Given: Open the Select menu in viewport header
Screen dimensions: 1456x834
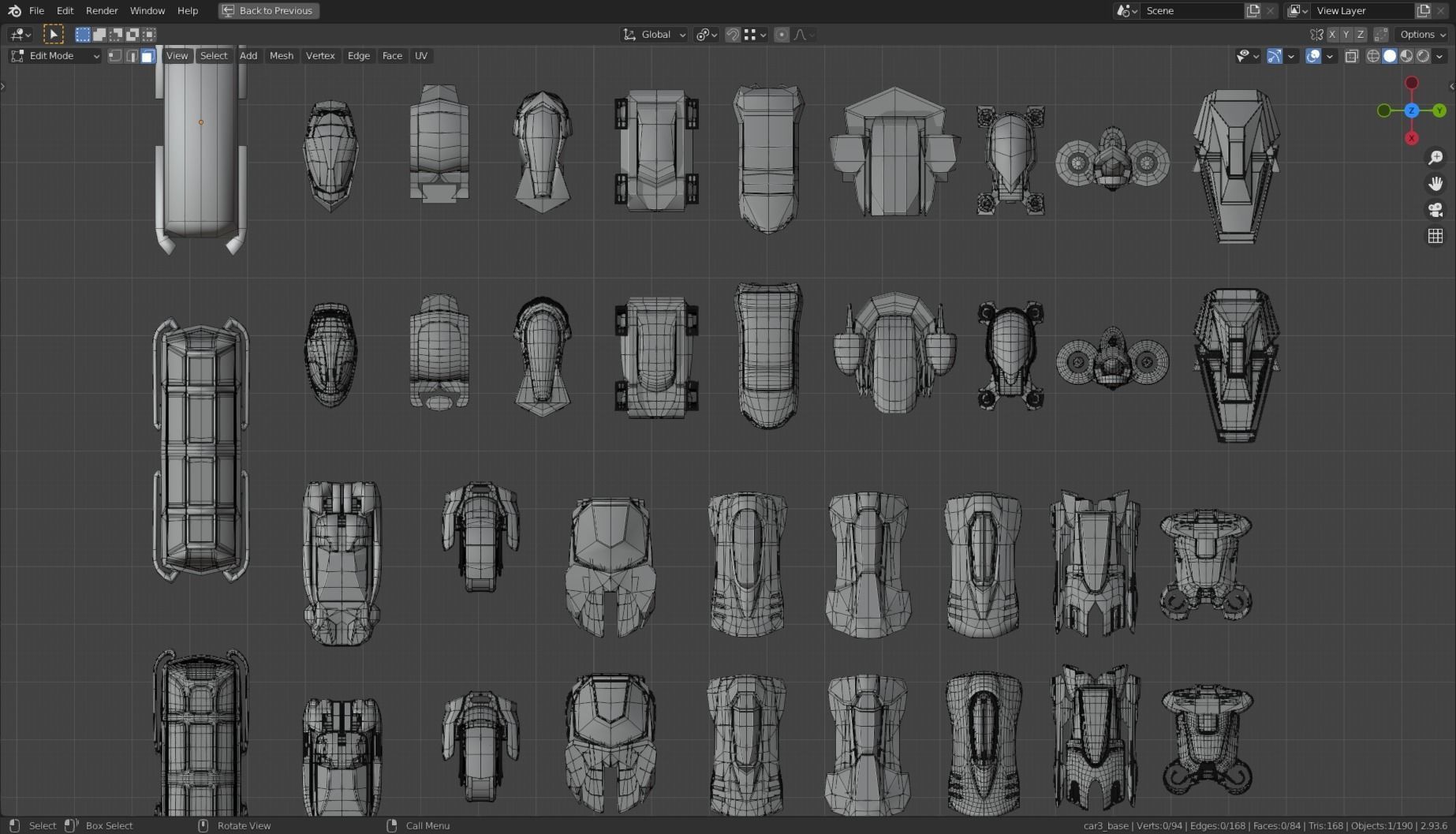Looking at the screenshot, I should (213, 56).
